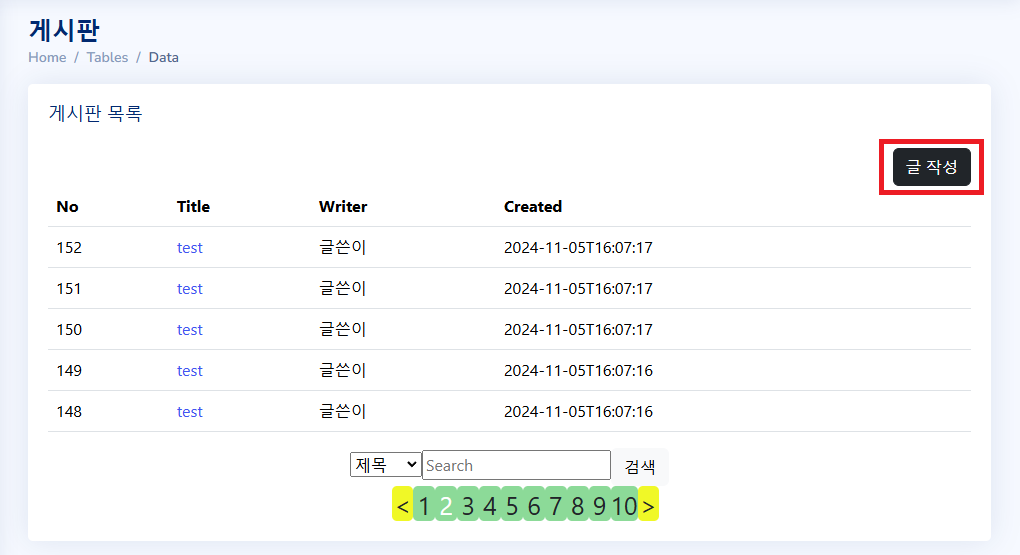Click the No column header

click(68, 207)
